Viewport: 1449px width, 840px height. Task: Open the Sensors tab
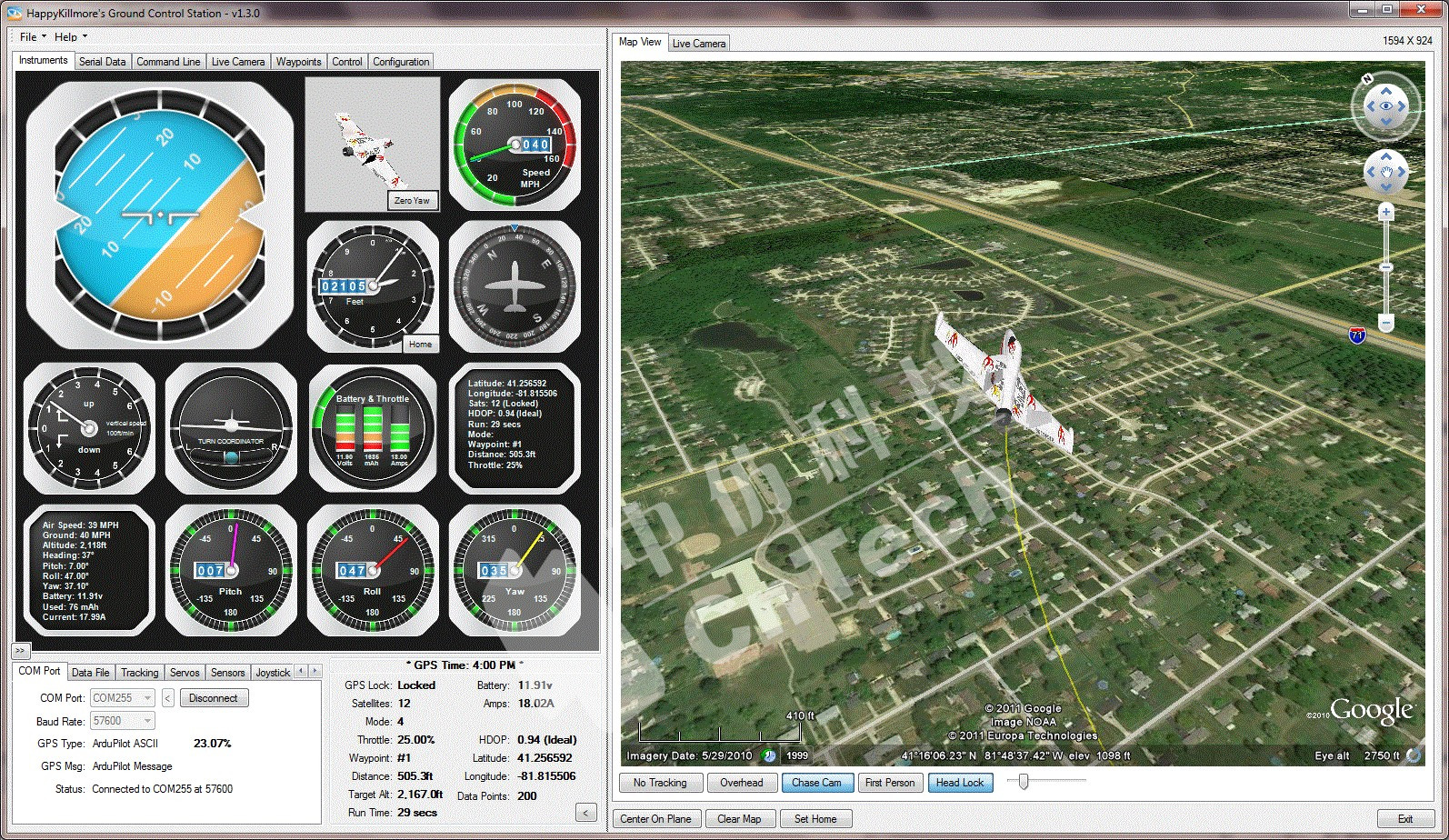tap(228, 673)
